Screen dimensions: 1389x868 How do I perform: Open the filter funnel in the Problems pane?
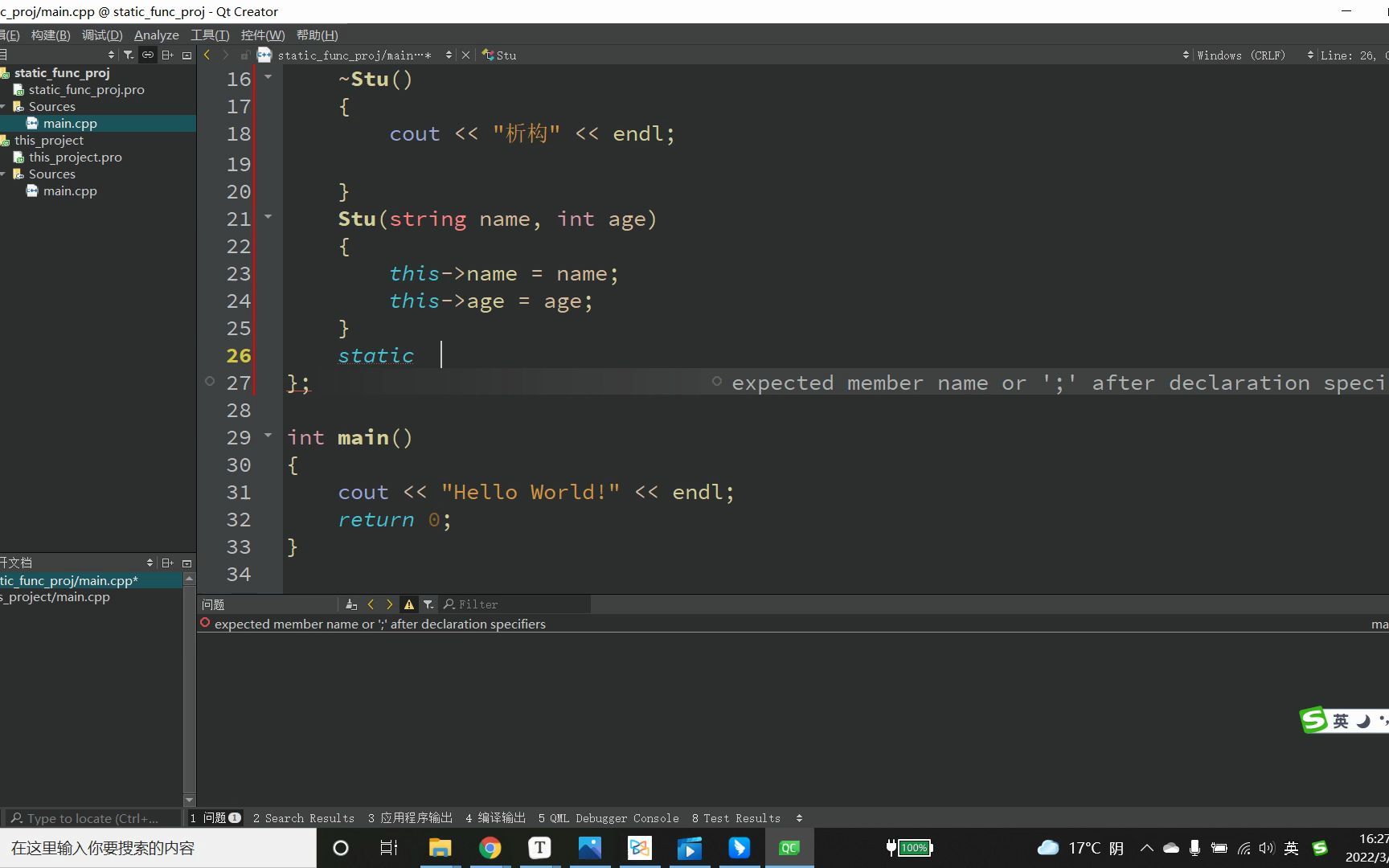[x=428, y=604]
